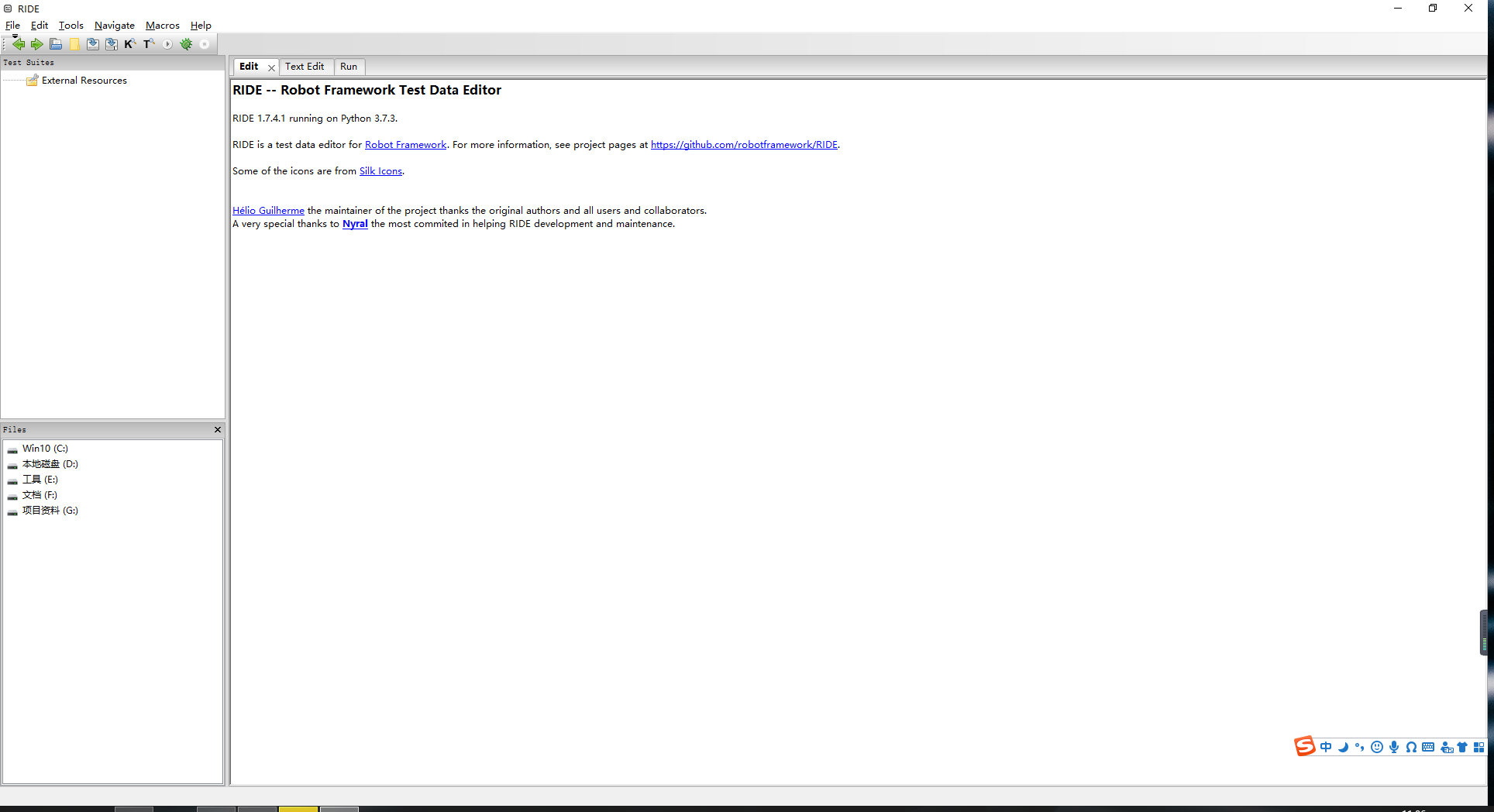Viewport: 1494px width, 812px height.
Task: Close the Edit tab with its X
Action: click(271, 67)
